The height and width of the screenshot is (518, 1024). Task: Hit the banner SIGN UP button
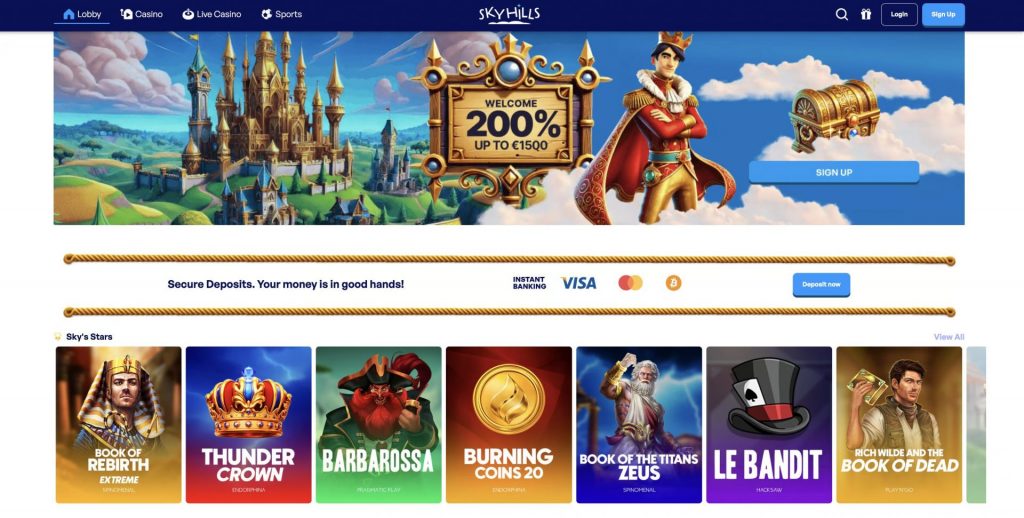(x=834, y=172)
